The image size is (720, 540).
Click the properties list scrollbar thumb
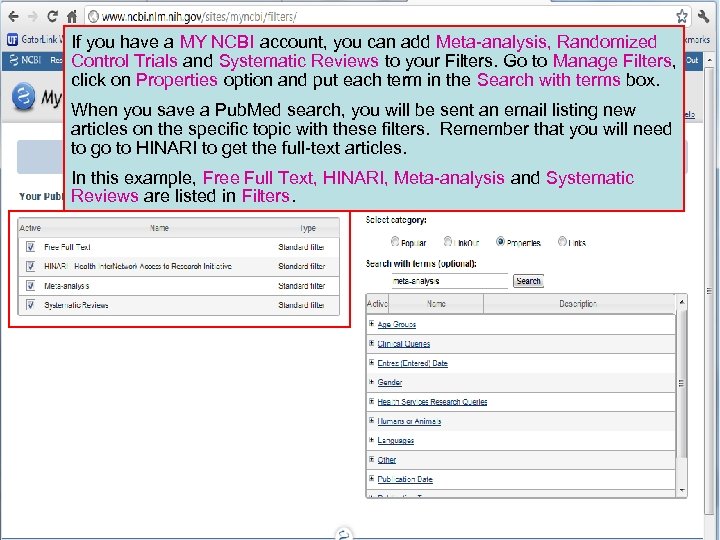coord(682,383)
